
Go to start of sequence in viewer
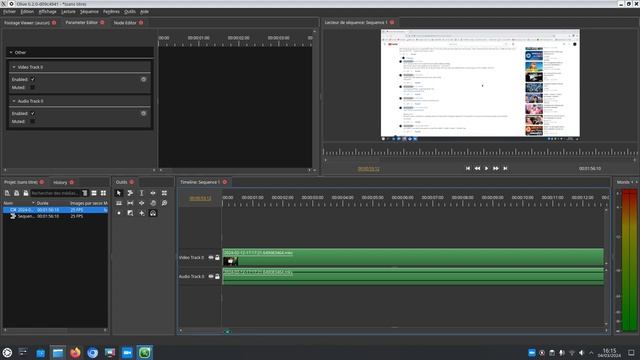[x=468, y=168]
